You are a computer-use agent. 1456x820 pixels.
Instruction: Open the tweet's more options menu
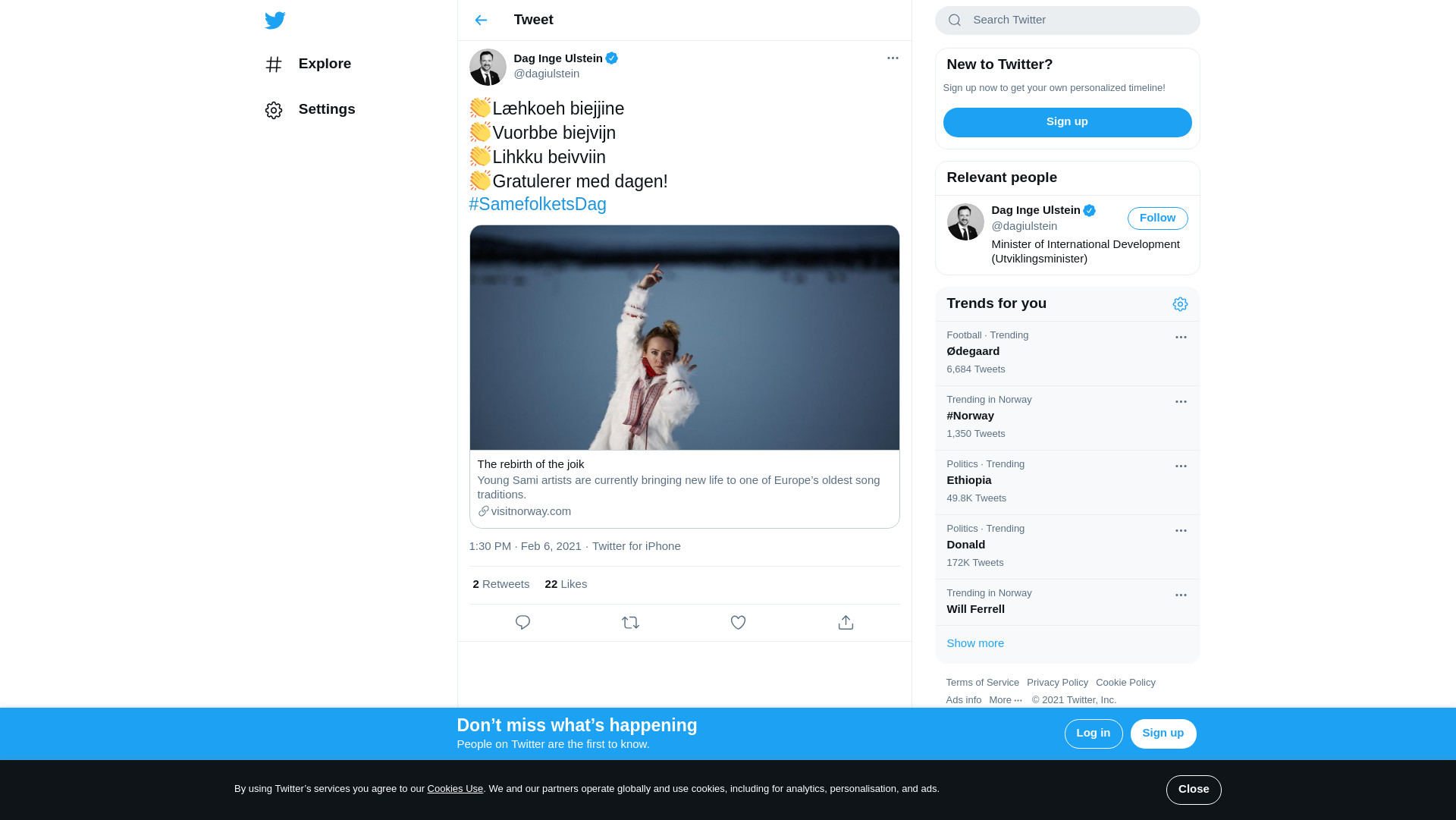pos(893,58)
